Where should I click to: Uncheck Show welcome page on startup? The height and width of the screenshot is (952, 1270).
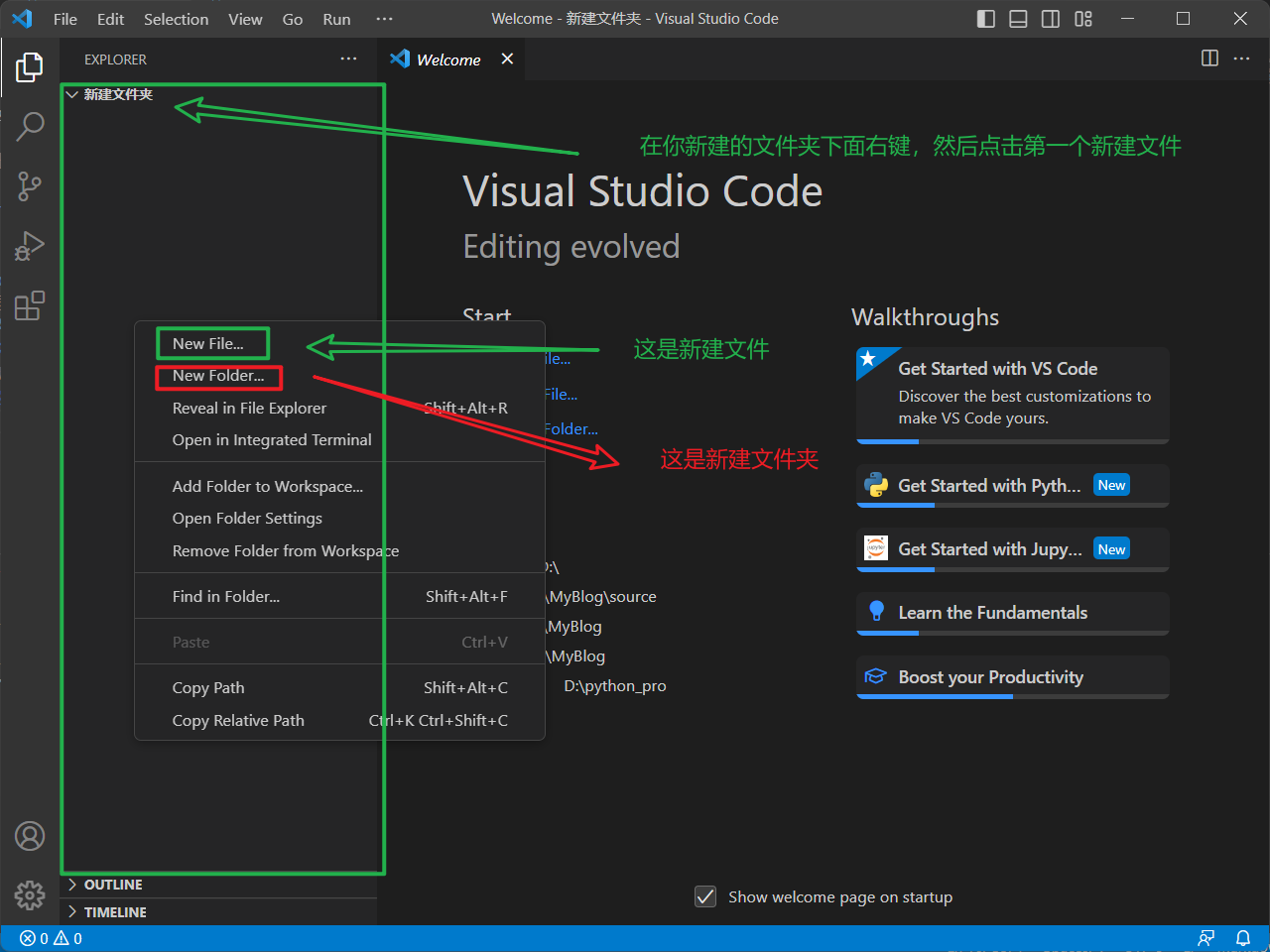pos(705,897)
